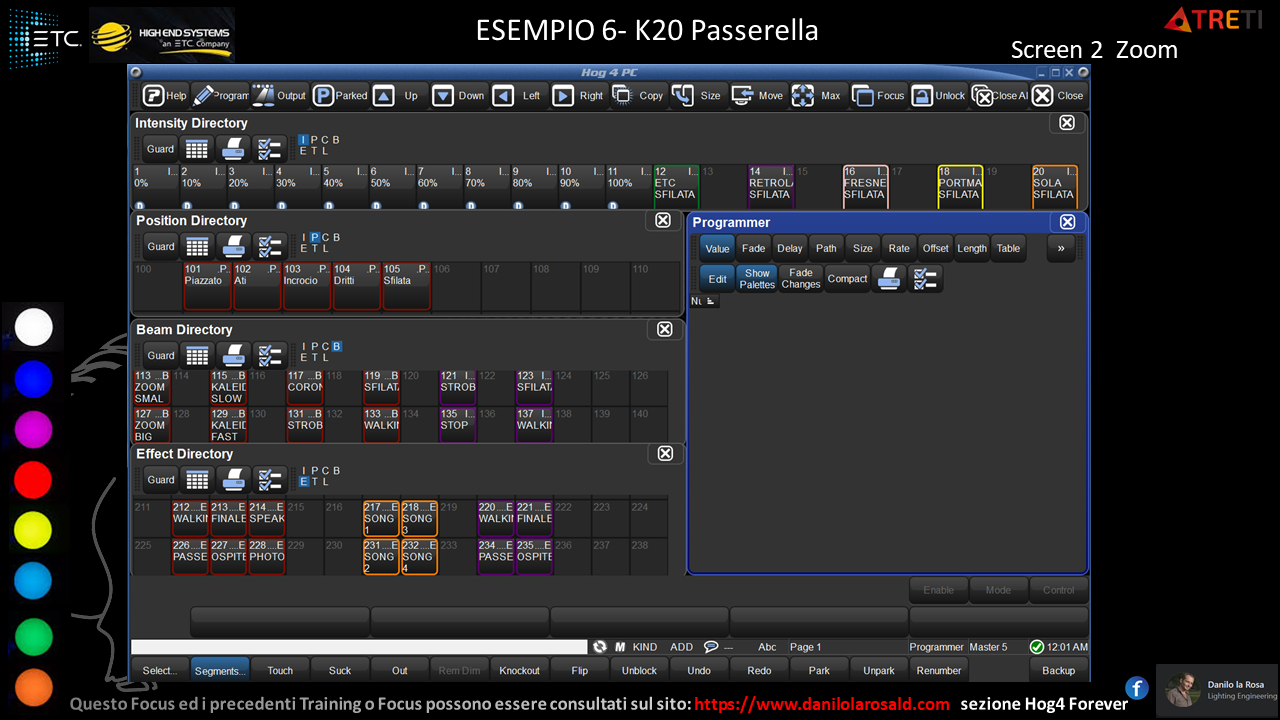Click the Facebook icon at bottom right
1280x720 pixels.
click(1136, 688)
